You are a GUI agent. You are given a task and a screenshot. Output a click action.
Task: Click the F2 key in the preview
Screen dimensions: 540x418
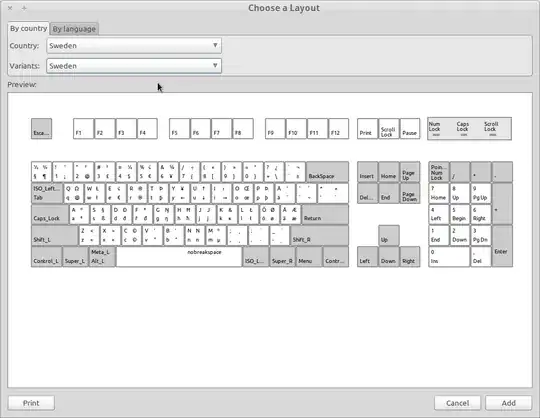click(105, 129)
